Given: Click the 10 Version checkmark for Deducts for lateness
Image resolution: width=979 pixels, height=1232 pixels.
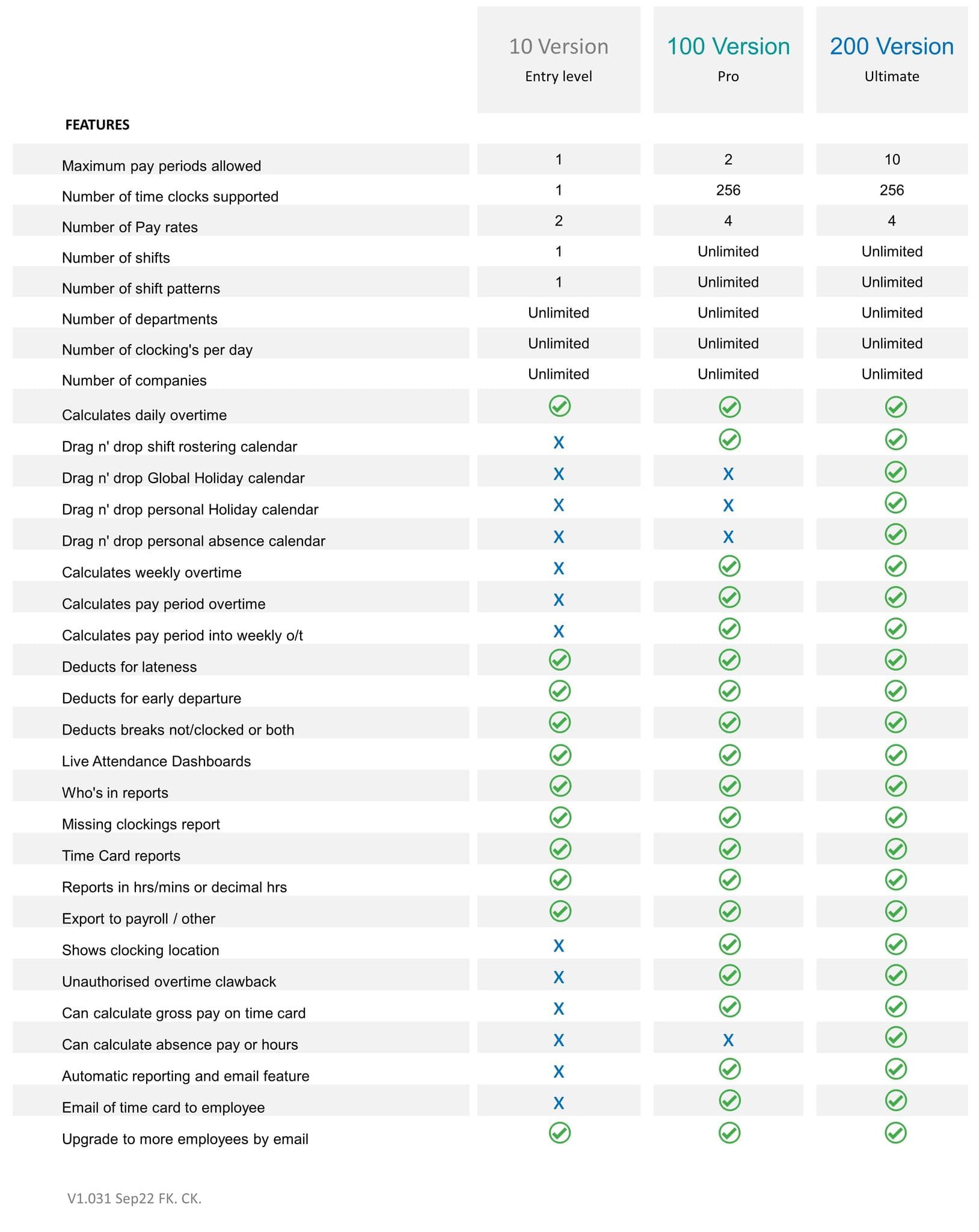Looking at the screenshot, I should (x=559, y=660).
